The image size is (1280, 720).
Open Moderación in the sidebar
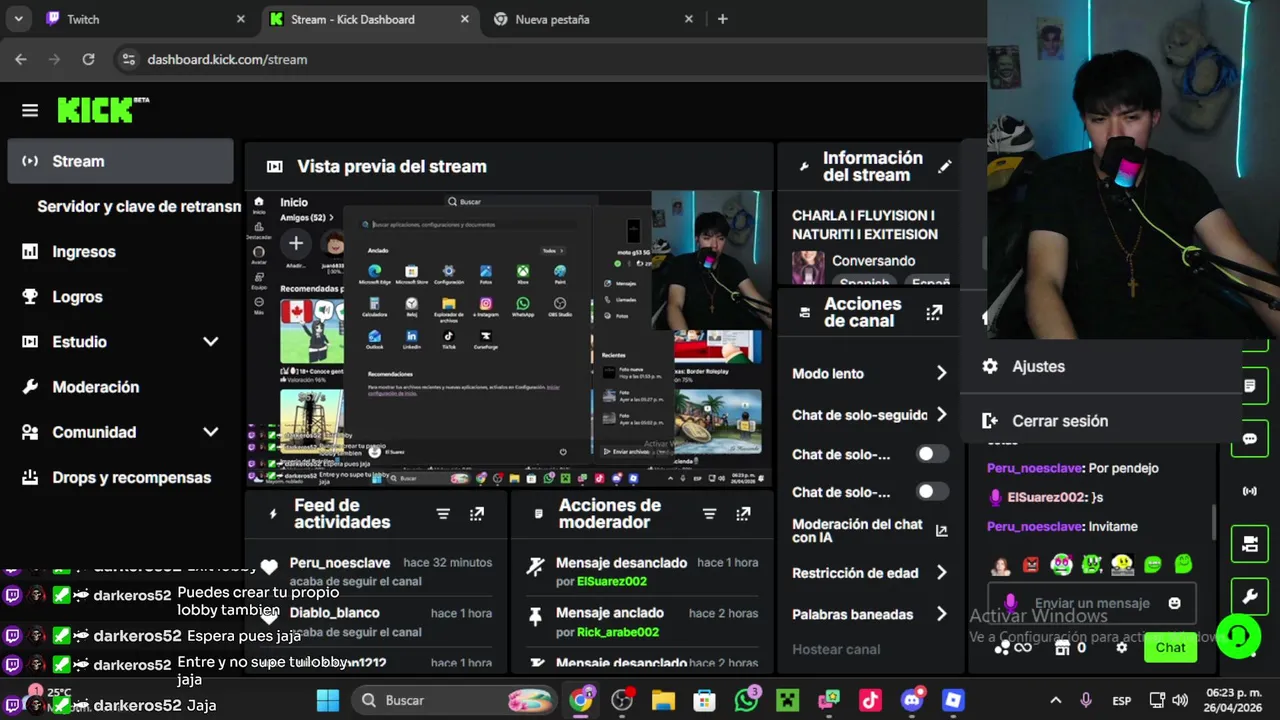click(x=120, y=387)
